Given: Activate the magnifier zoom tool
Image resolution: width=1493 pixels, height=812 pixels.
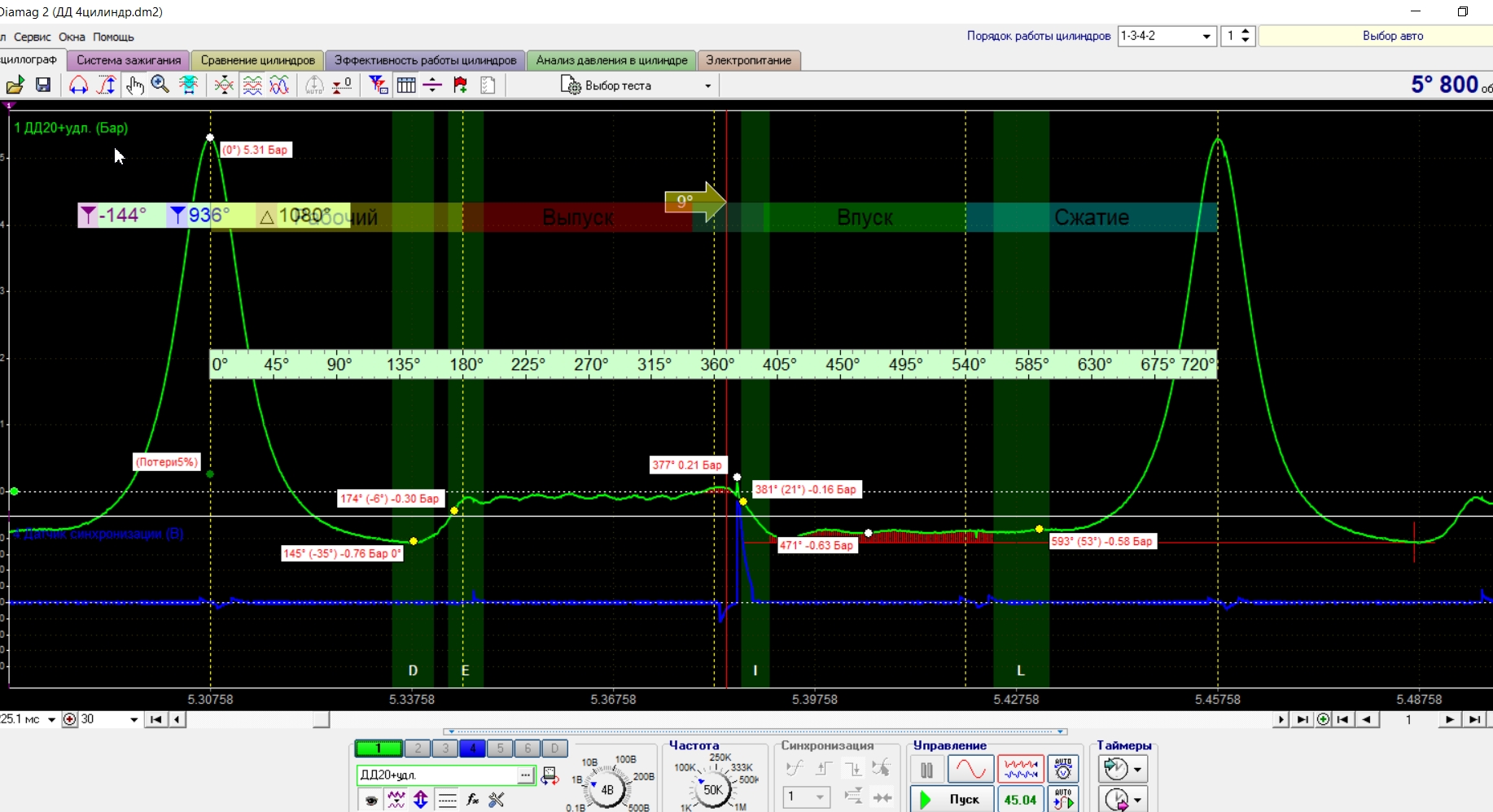Looking at the screenshot, I should (160, 85).
